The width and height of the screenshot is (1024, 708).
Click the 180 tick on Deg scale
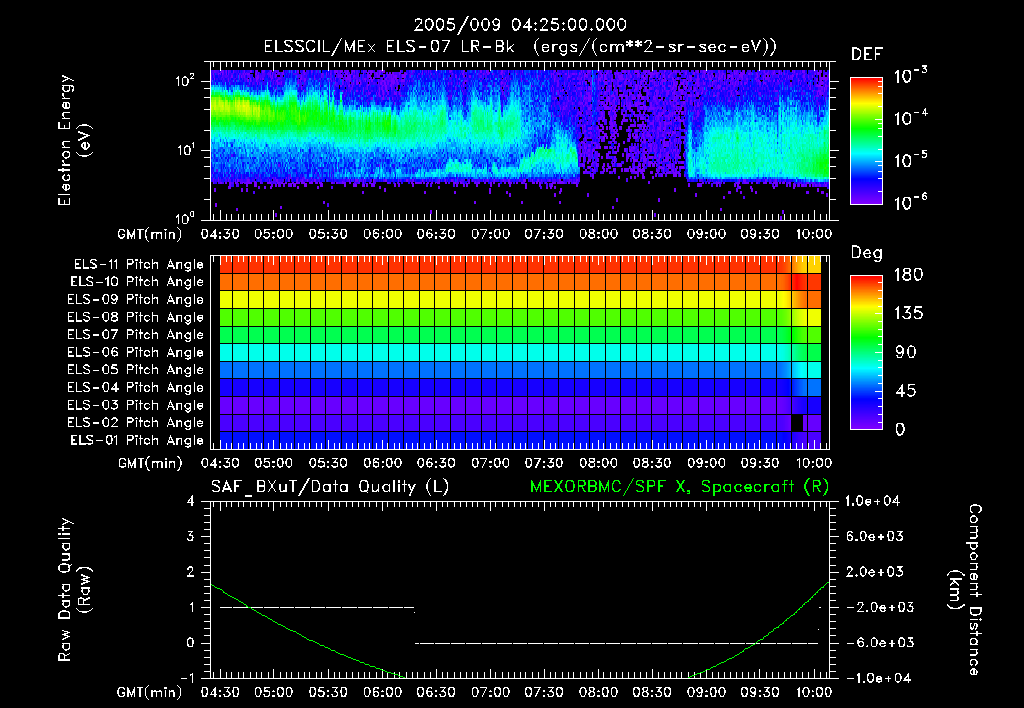pos(908,275)
